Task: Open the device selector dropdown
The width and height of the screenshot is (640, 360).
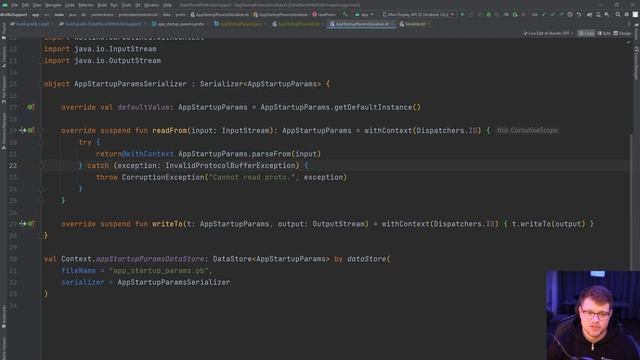Action: (x=418, y=14)
